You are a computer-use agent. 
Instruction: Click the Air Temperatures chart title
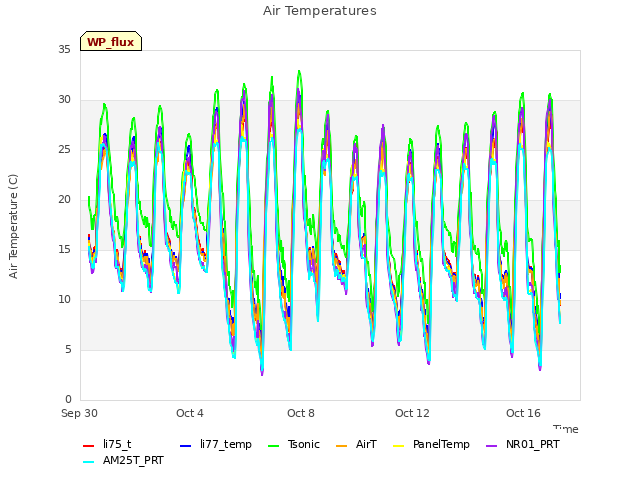[x=320, y=11]
